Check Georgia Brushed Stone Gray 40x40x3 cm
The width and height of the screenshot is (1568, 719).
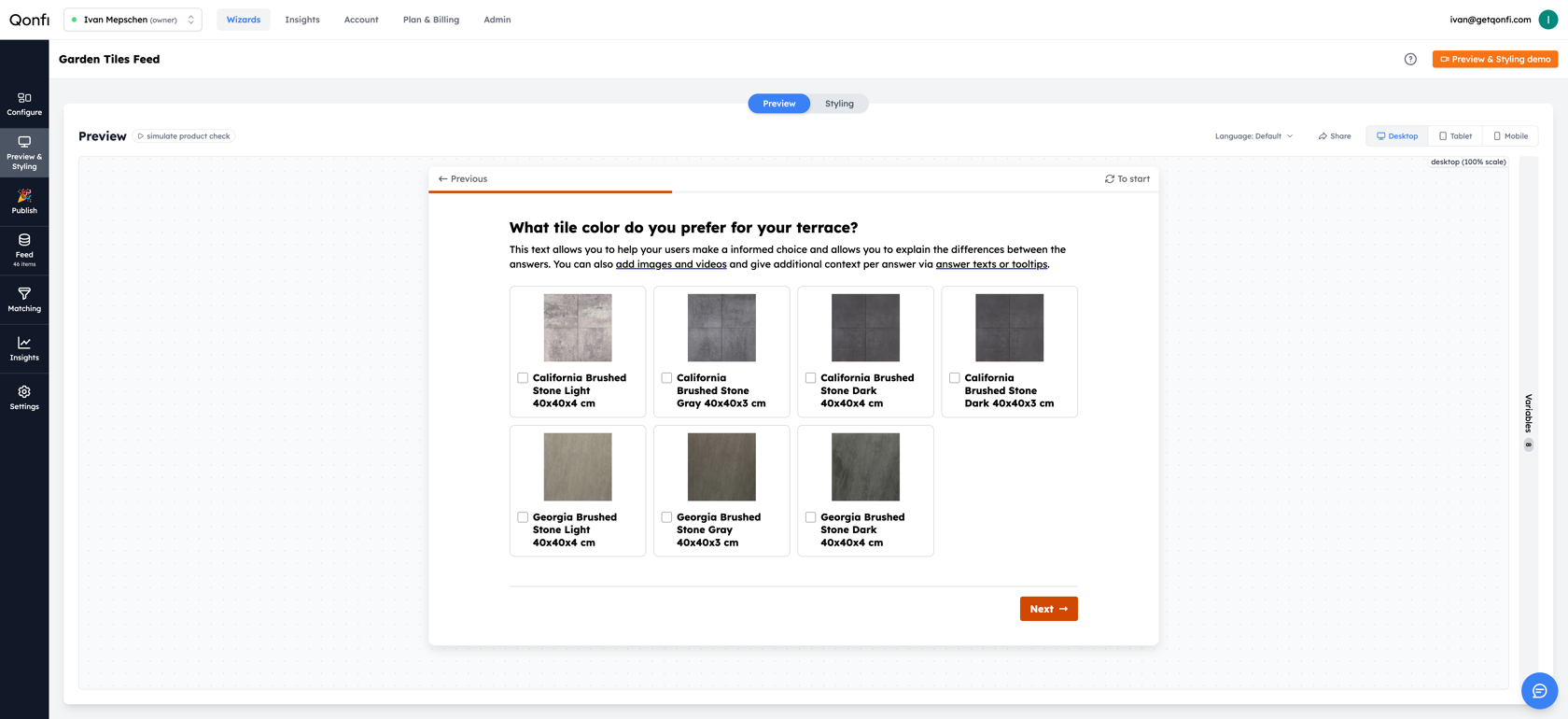(666, 517)
